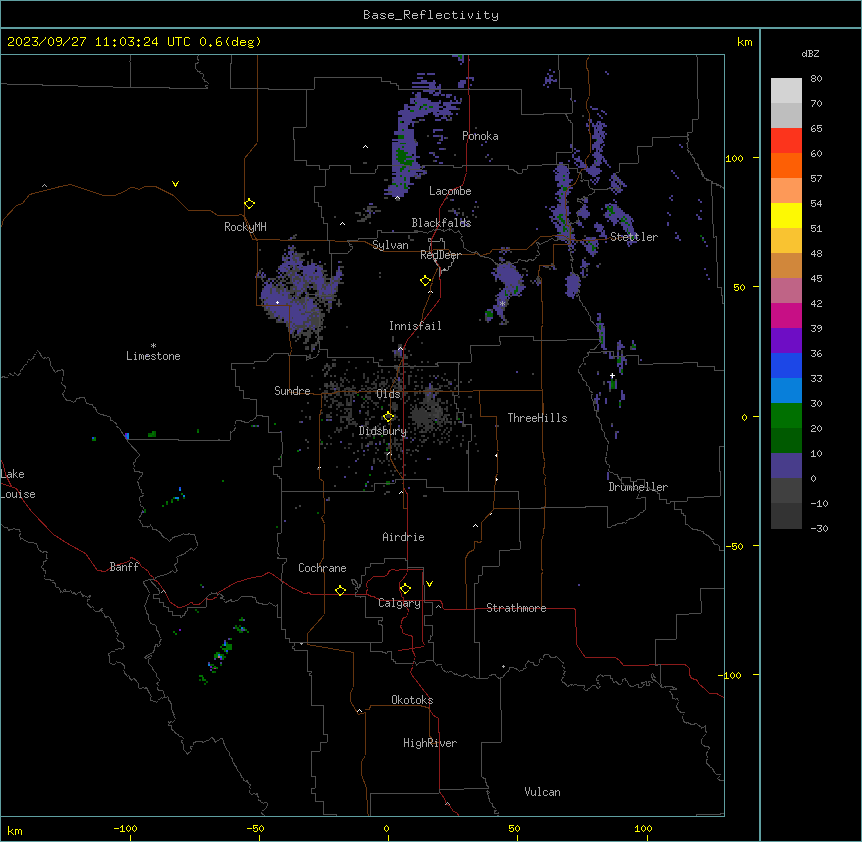Viewport: 862px width, 842px height.
Task: Click the Cochrane city label
Action: [322, 568]
